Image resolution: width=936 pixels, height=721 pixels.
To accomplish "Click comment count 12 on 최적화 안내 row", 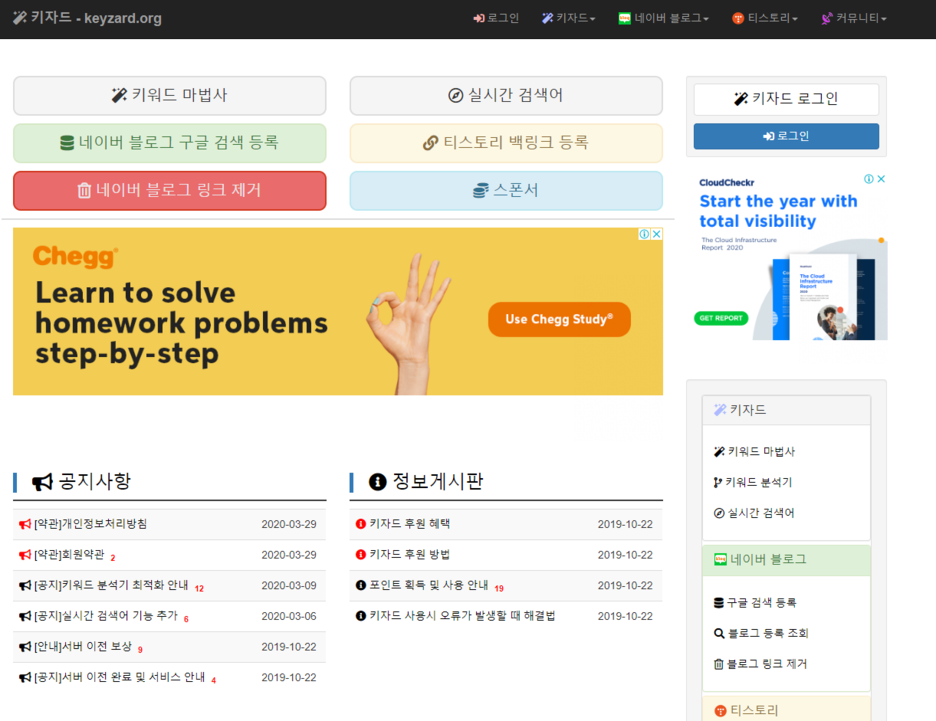I will (x=199, y=588).
